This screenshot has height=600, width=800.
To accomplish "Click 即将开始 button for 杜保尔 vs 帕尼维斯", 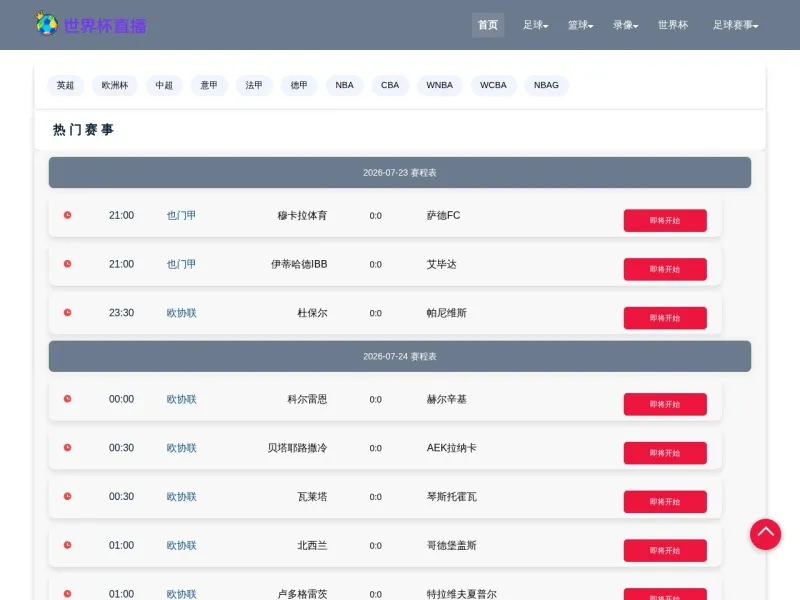I will click(665, 318).
